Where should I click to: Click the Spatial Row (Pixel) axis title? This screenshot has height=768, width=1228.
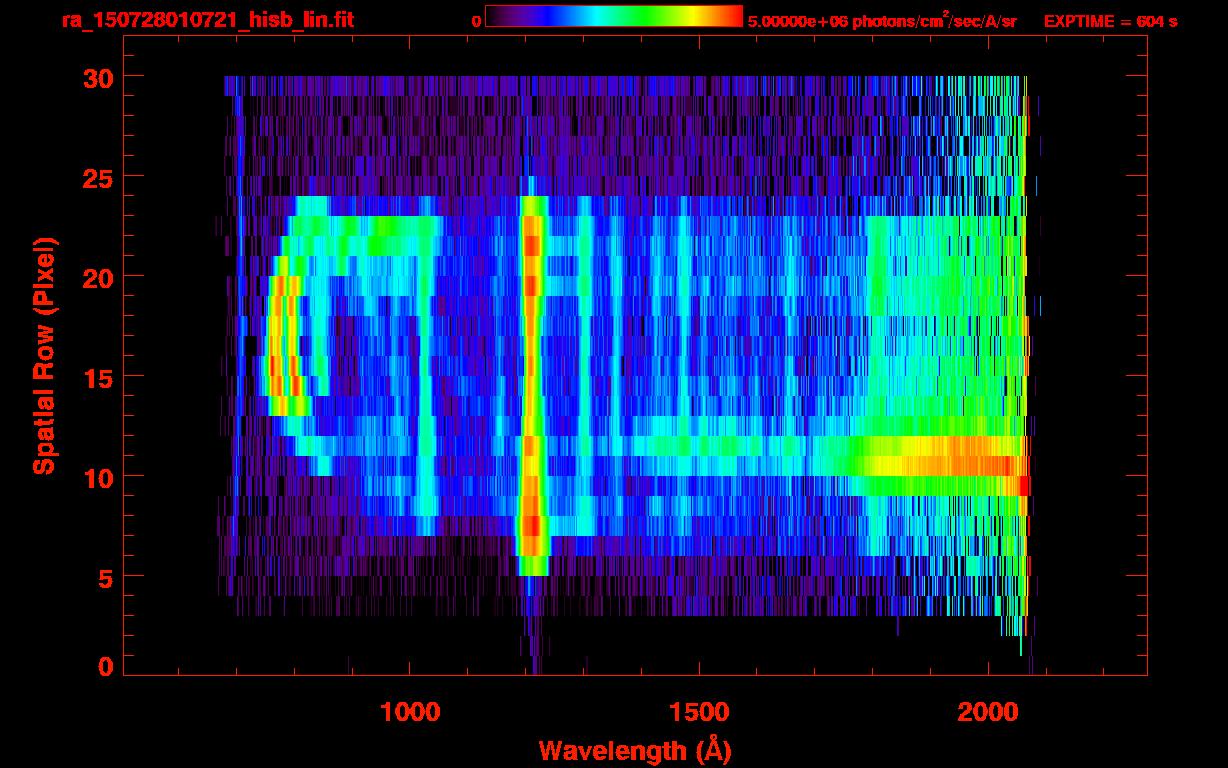tap(44, 356)
